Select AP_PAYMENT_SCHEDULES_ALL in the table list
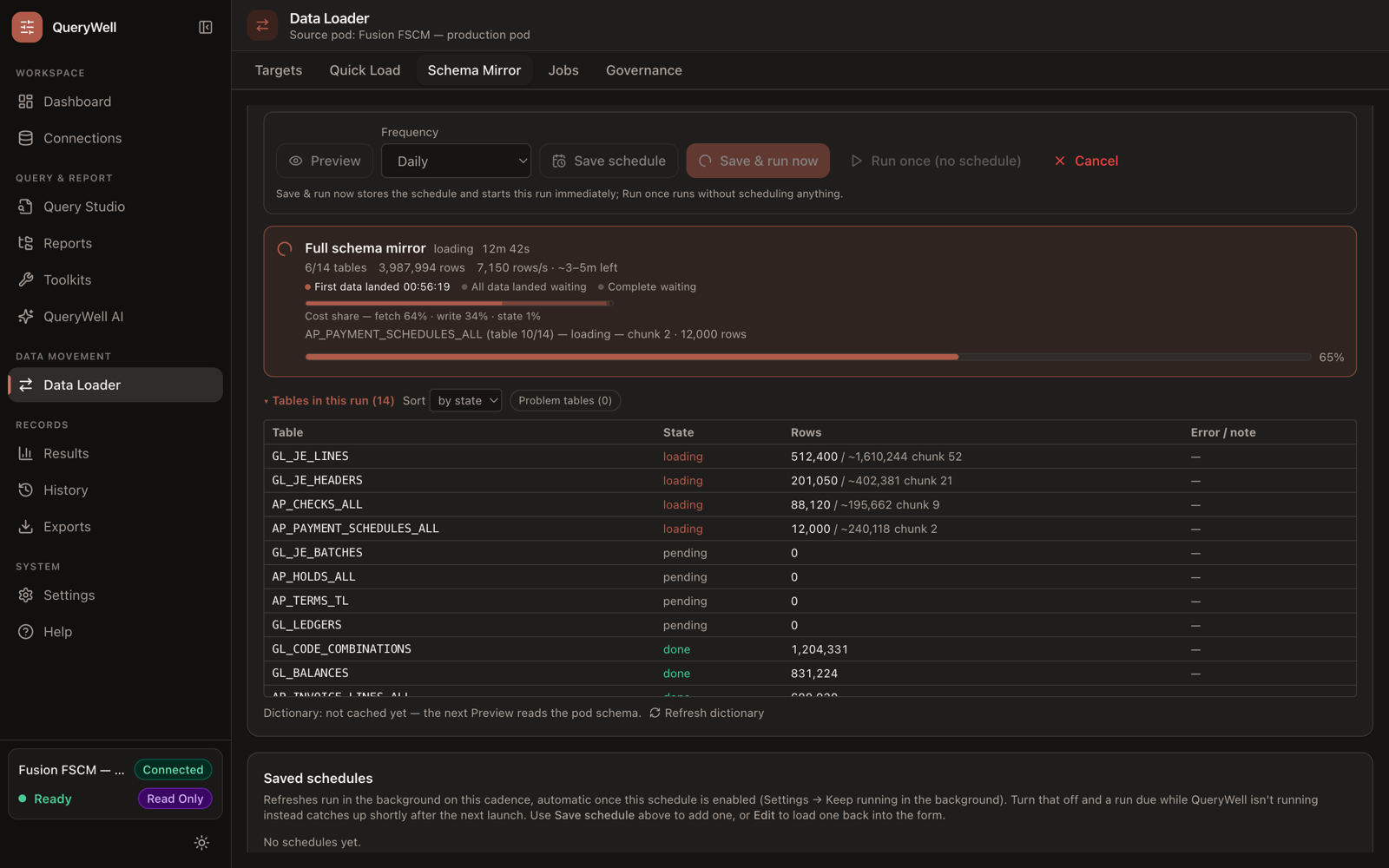Image resolution: width=1389 pixels, height=868 pixels. pyautogui.click(x=809, y=529)
